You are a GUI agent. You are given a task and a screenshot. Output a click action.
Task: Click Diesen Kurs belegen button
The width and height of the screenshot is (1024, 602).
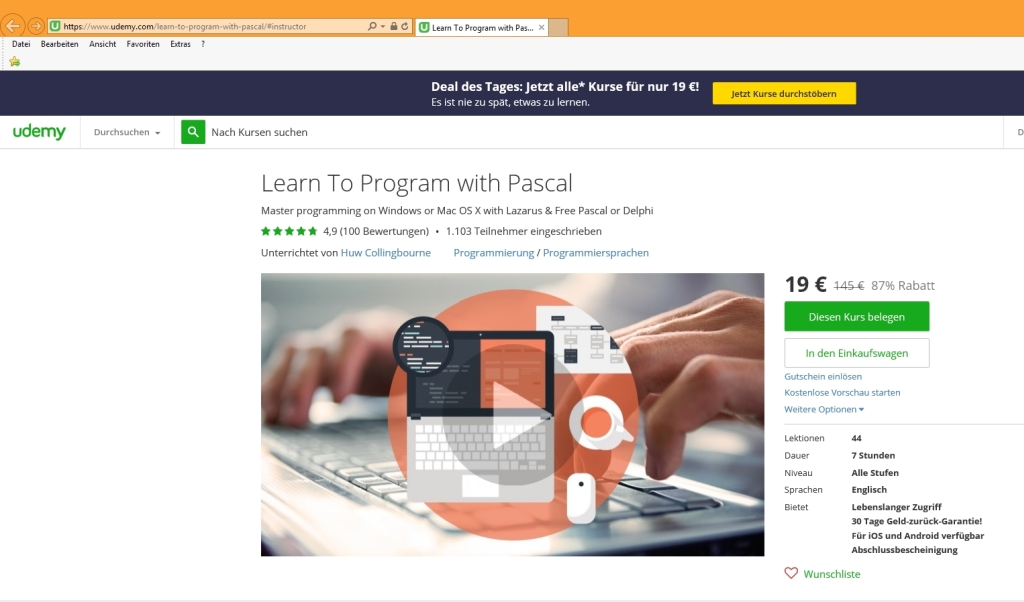[856, 317]
